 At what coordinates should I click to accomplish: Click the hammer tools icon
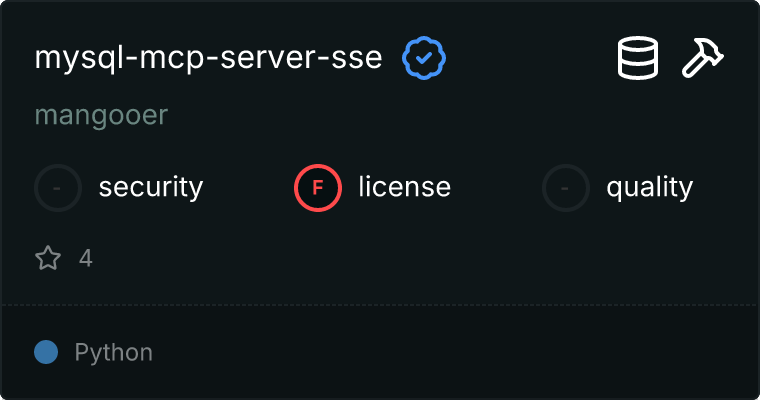point(703,59)
